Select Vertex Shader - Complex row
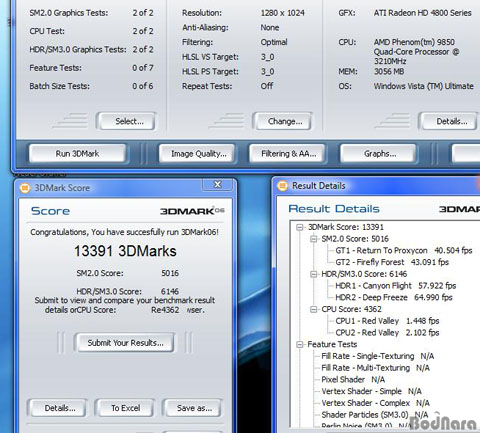 point(375,403)
